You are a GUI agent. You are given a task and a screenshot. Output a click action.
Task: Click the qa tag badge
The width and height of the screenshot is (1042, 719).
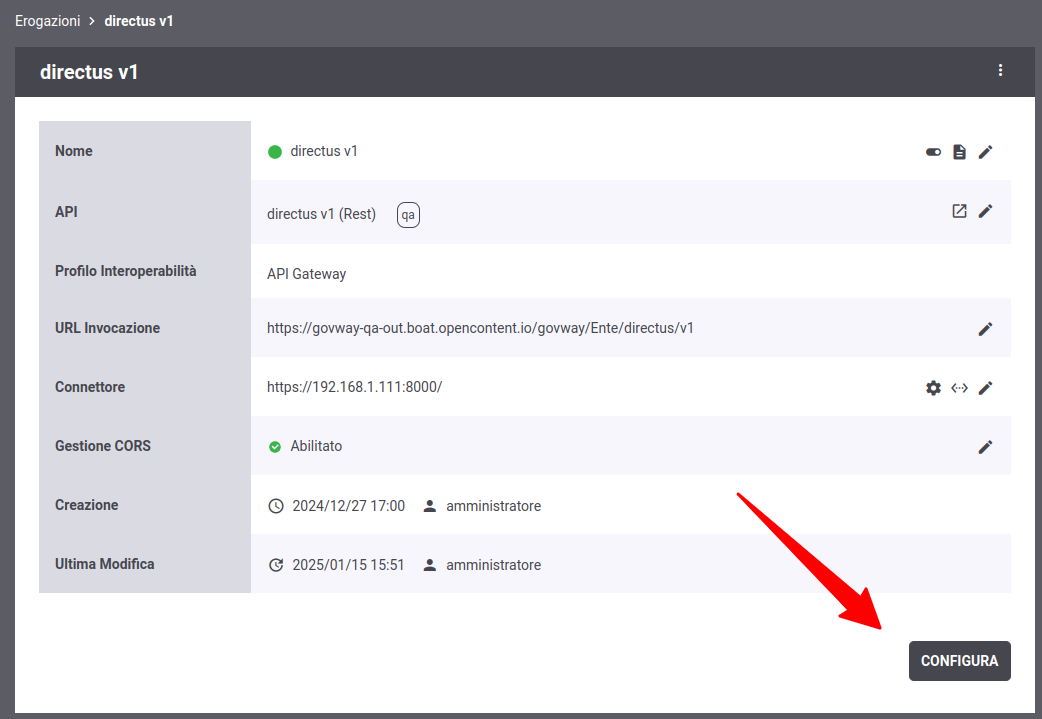408,215
